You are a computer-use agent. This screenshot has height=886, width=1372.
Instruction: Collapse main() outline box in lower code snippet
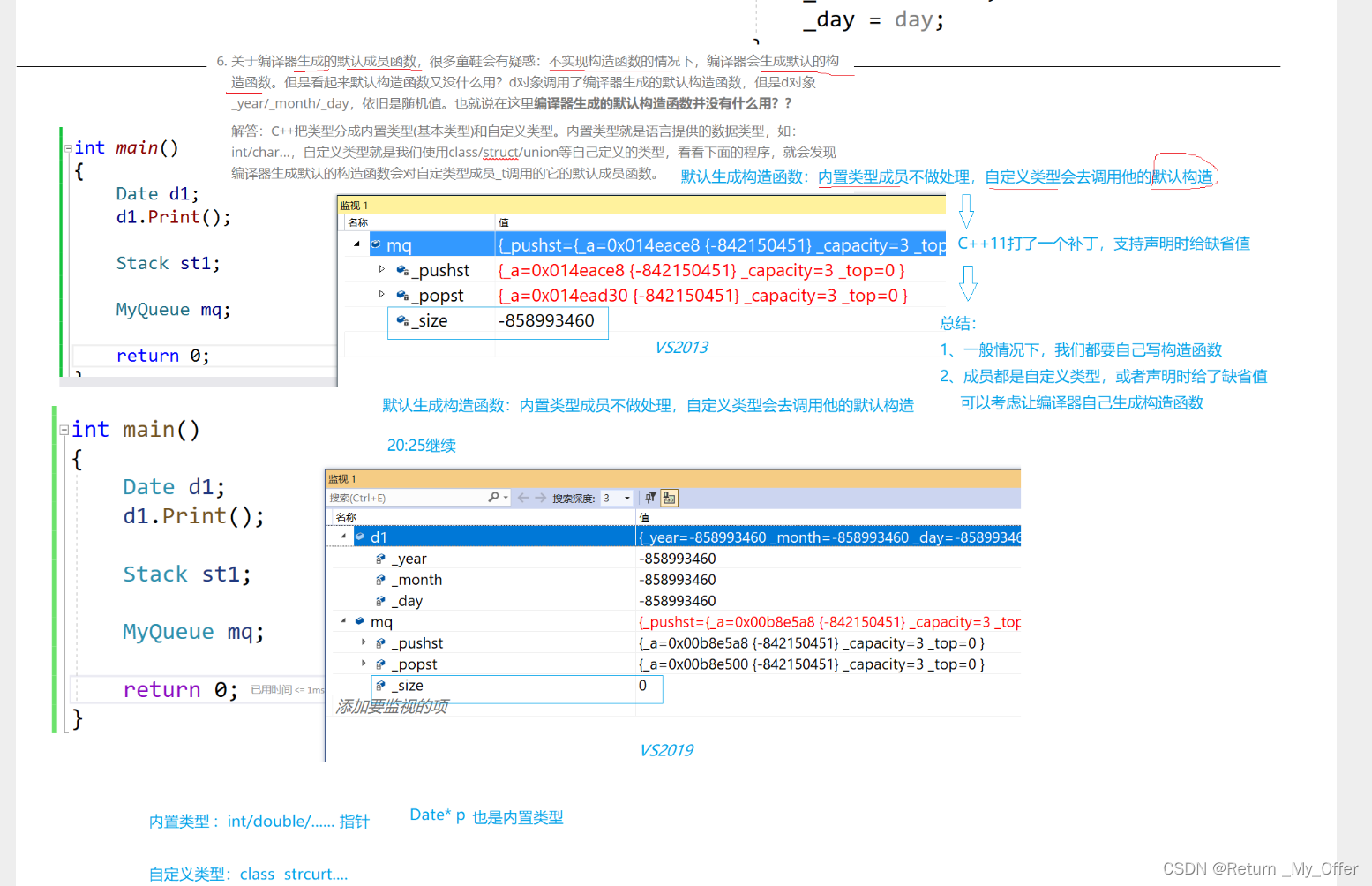coord(64,431)
